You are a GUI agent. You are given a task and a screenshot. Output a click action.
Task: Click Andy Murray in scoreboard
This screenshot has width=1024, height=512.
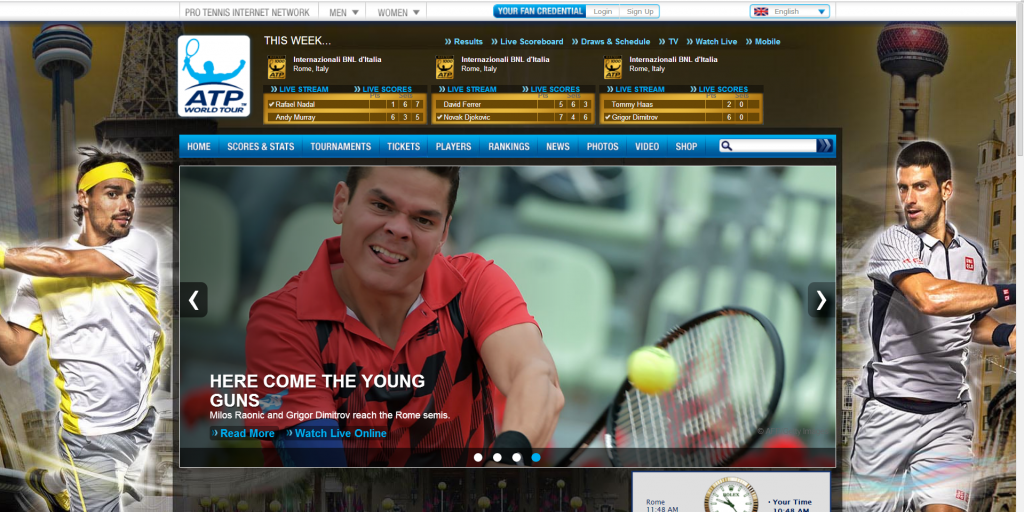pos(295,117)
